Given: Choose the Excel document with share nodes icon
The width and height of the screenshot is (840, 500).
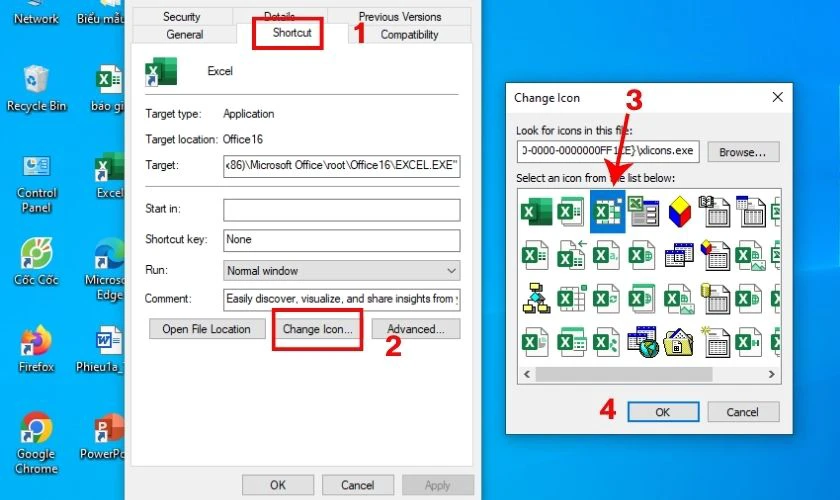Looking at the screenshot, I should pos(606,341).
